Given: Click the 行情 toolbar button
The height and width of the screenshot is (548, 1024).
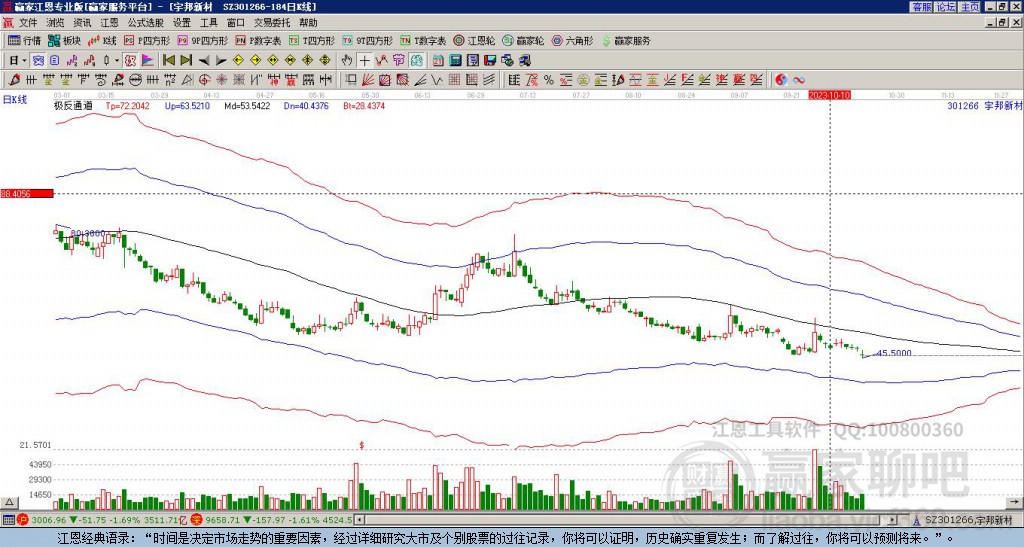Looking at the screenshot, I should pyautogui.click(x=25, y=40).
